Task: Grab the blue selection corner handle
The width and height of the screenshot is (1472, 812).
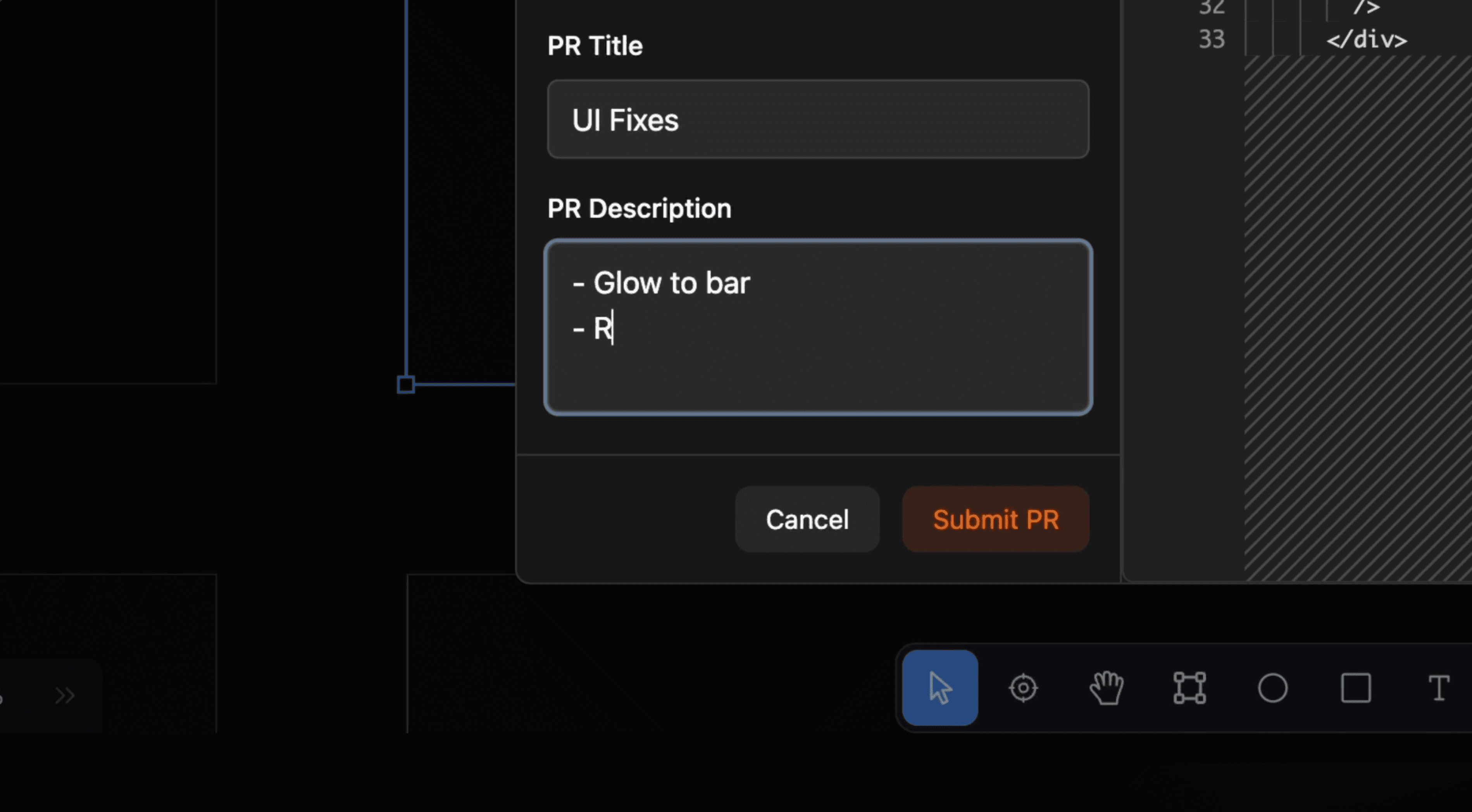Action: coord(406,385)
